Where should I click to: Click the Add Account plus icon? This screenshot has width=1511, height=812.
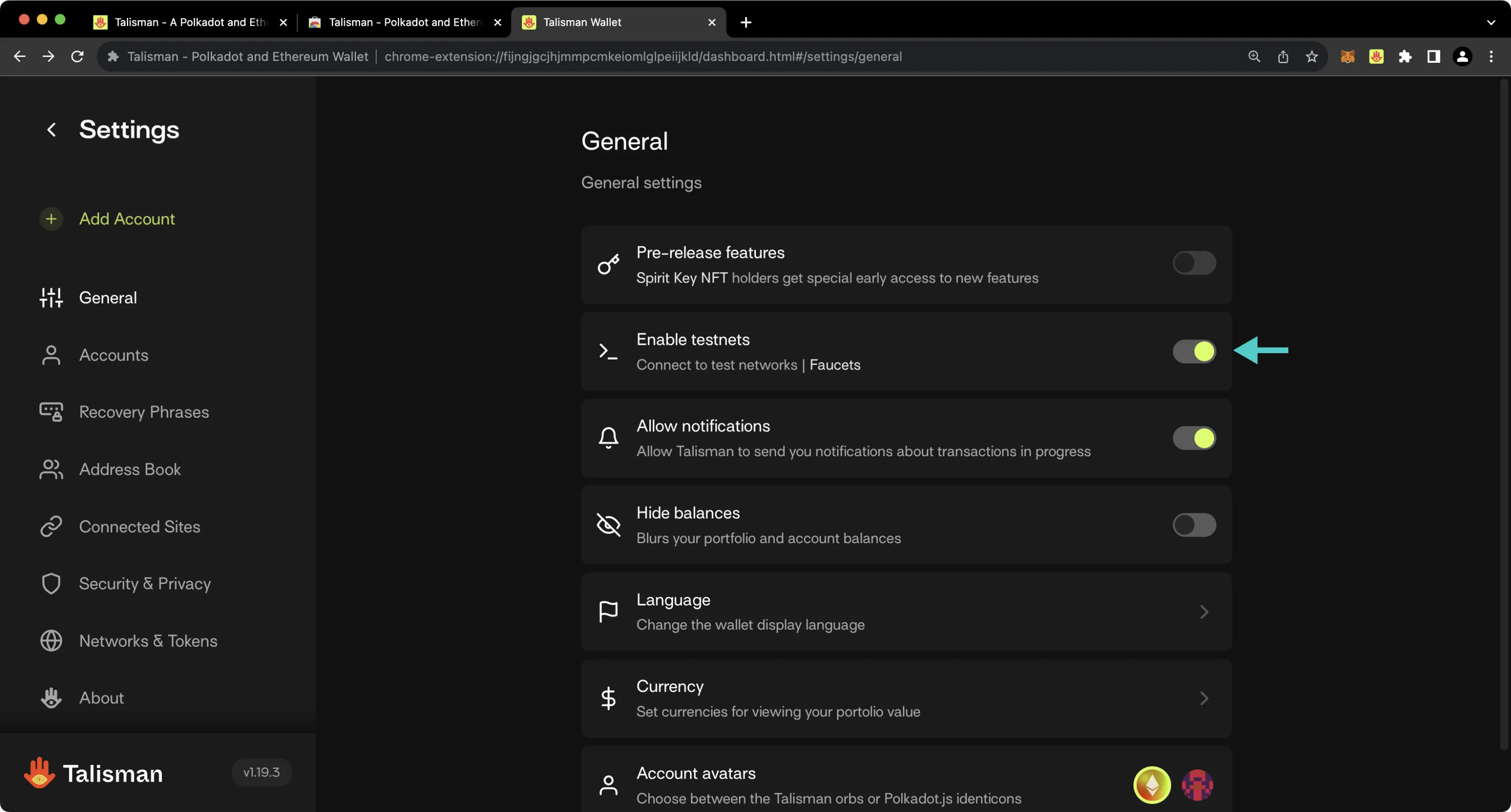[x=51, y=218]
